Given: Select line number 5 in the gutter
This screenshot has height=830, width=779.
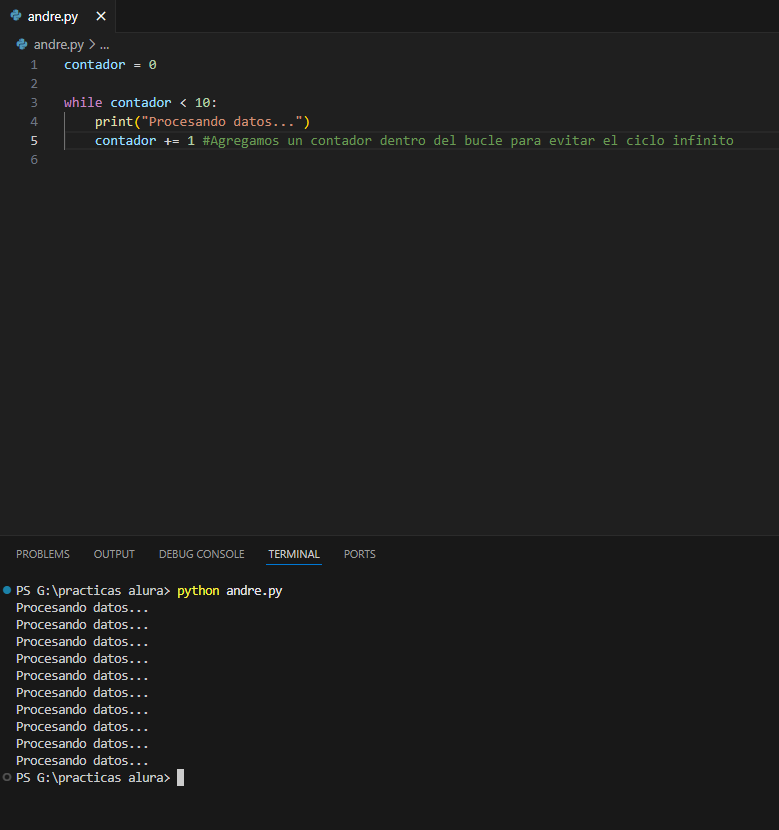Looking at the screenshot, I should pyautogui.click(x=34, y=141).
